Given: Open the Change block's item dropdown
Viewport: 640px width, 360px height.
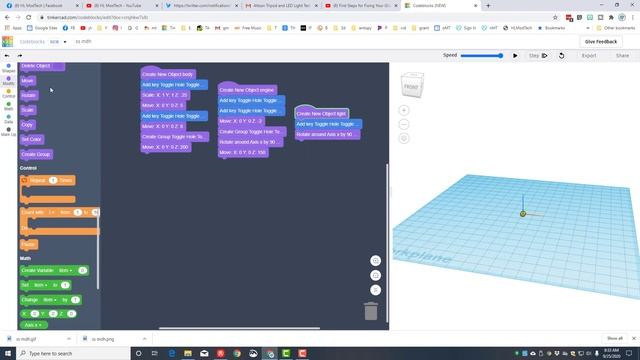Looking at the screenshot, I should 50,300.
